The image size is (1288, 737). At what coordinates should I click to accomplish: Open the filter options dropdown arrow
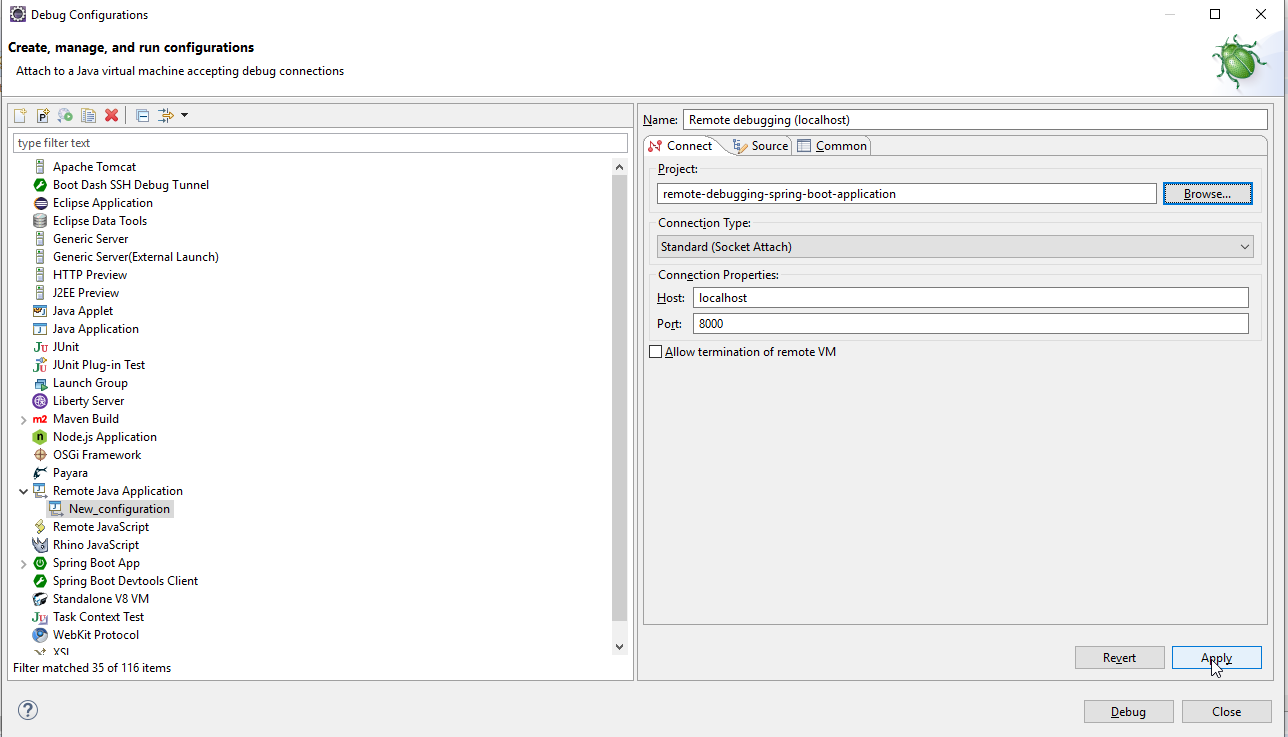tap(185, 115)
